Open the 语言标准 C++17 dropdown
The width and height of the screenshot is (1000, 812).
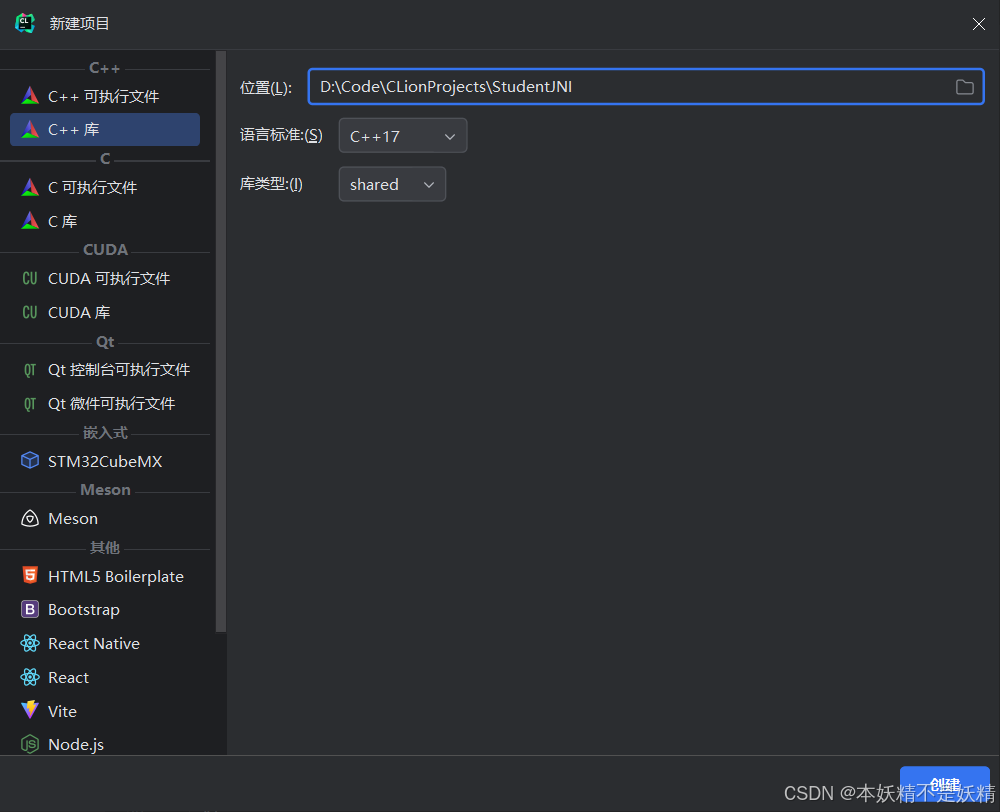click(402, 136)
